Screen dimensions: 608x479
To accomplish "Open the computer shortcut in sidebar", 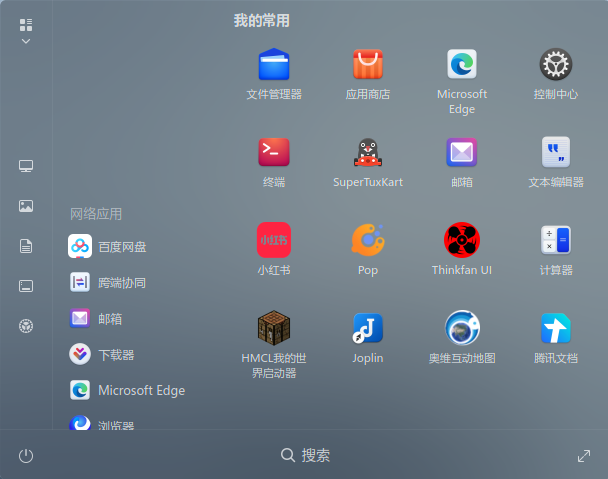I will (x=26, y=166).
